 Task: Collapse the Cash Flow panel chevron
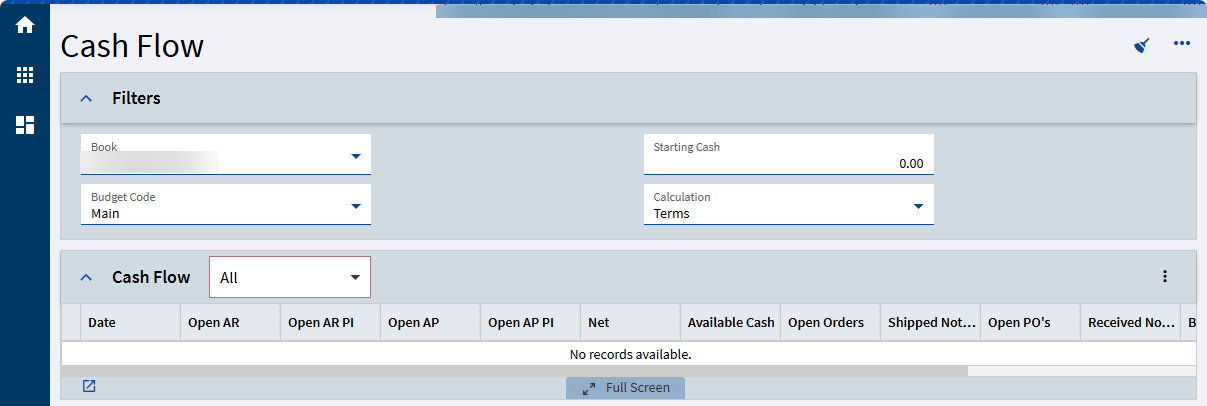(86, 278)
